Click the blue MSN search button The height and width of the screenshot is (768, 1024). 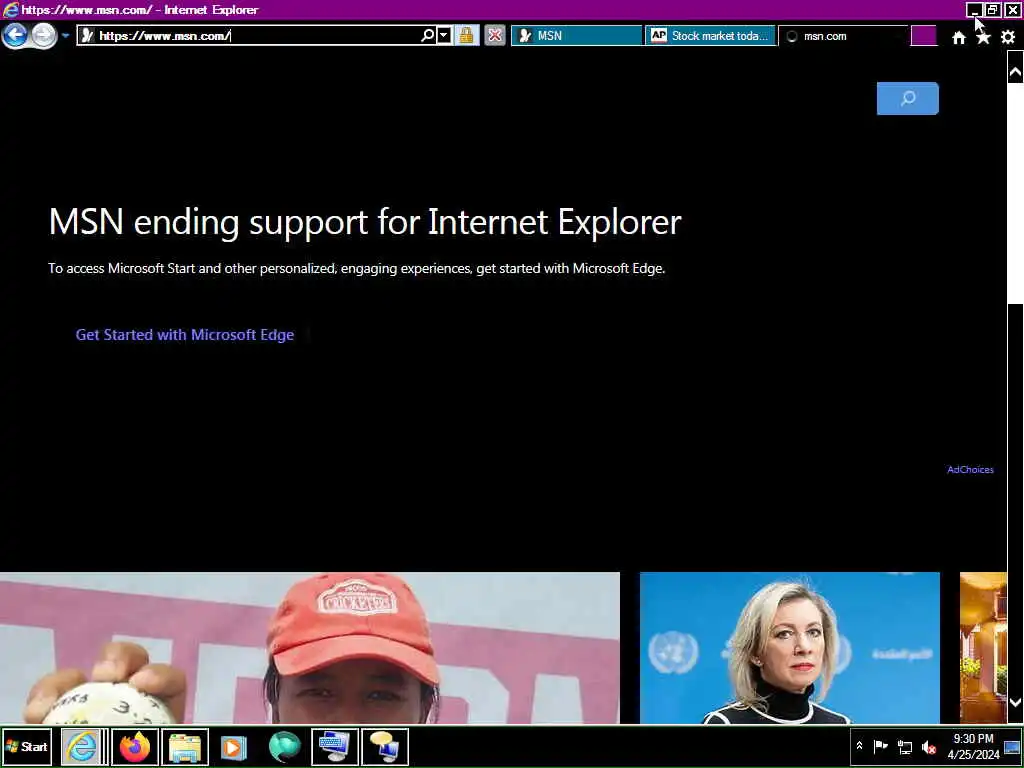[x=908, y=99]
